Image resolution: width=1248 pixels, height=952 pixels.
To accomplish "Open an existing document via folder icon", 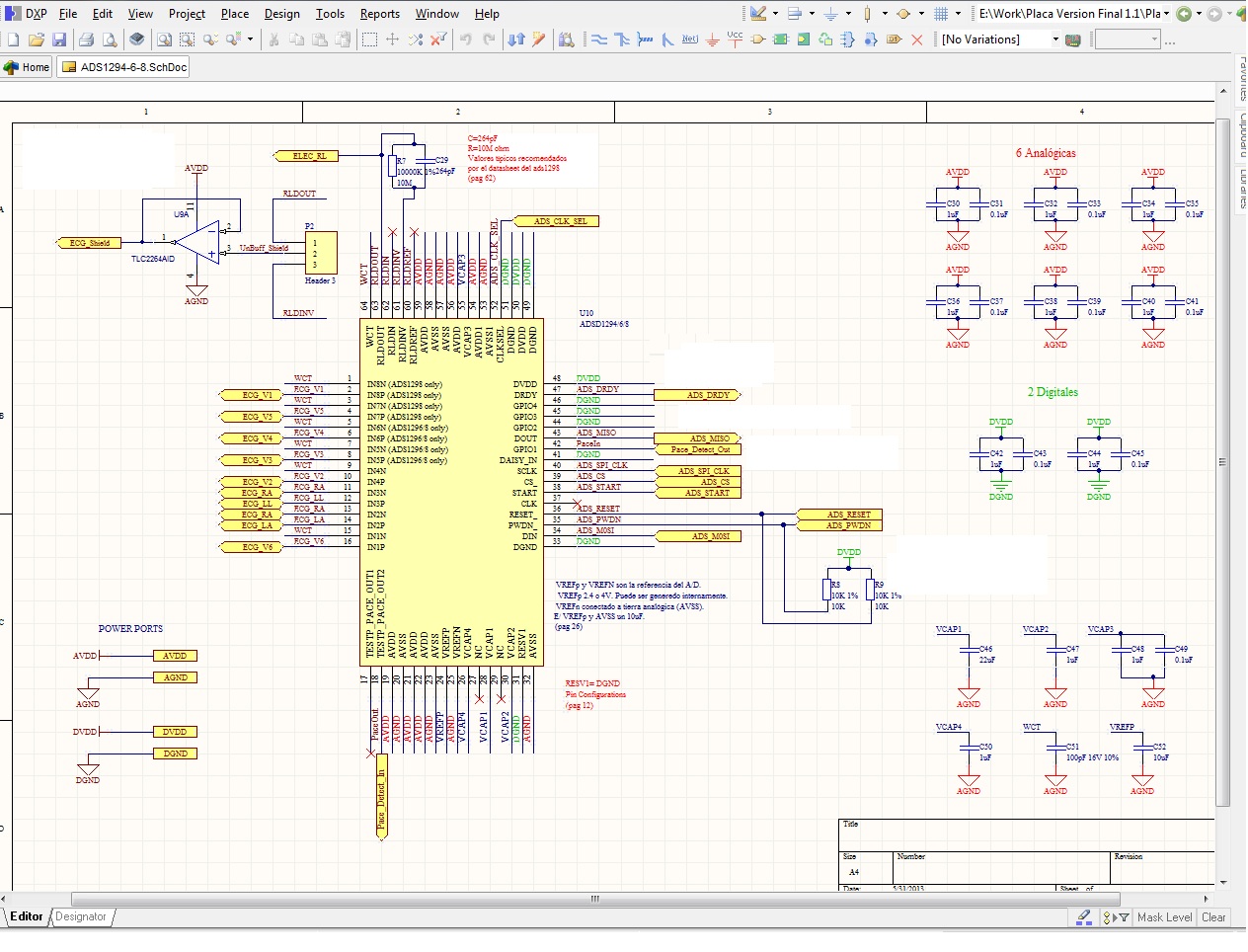I will tap(37, 40).
